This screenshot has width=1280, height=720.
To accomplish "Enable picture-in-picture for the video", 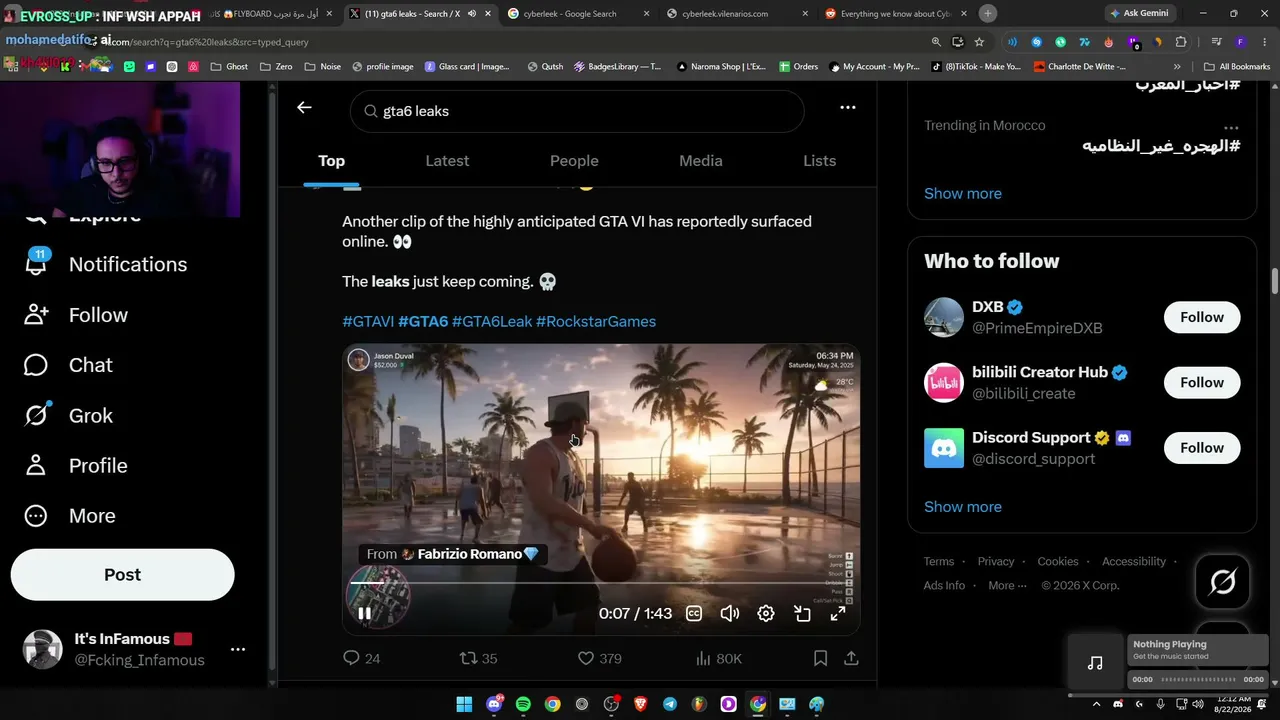I will [802, 614].
